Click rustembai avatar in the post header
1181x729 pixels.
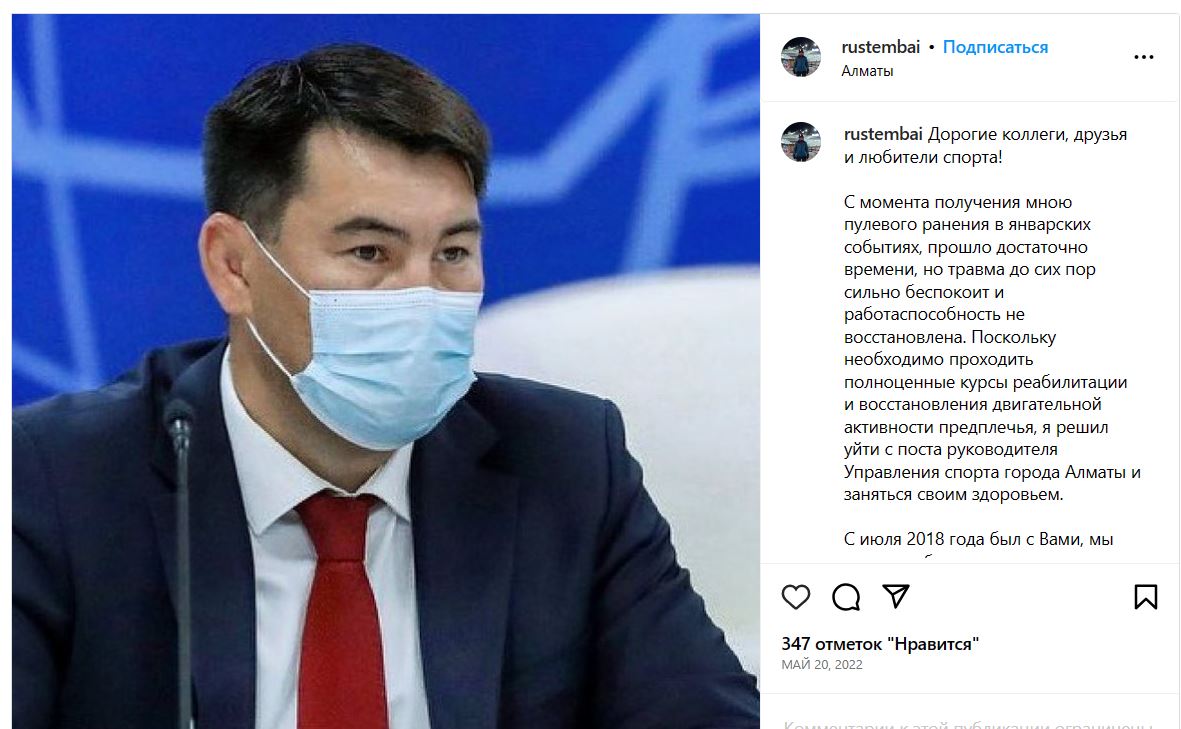tap(801, 56)
